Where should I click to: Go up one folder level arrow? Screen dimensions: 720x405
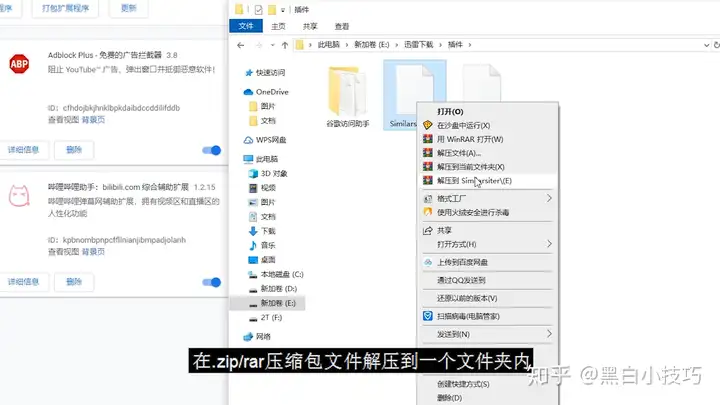pos(285,45)
